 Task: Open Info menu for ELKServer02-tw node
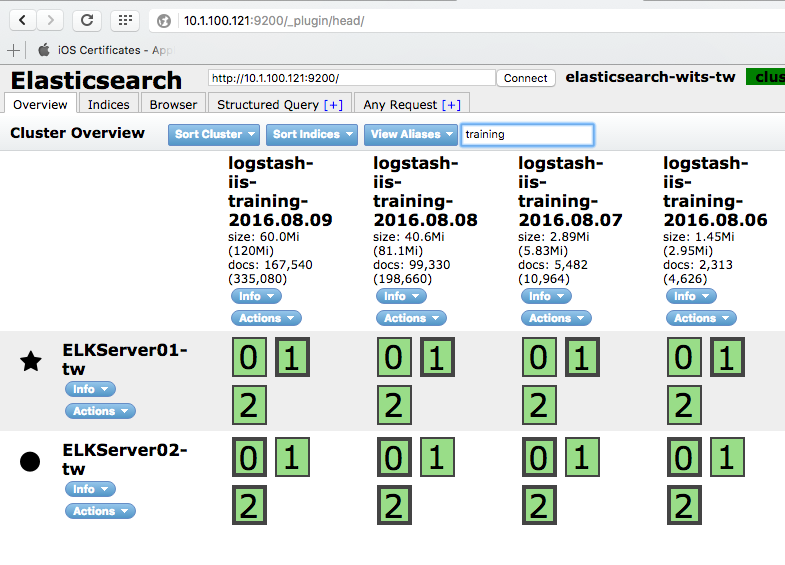(90, 489)
